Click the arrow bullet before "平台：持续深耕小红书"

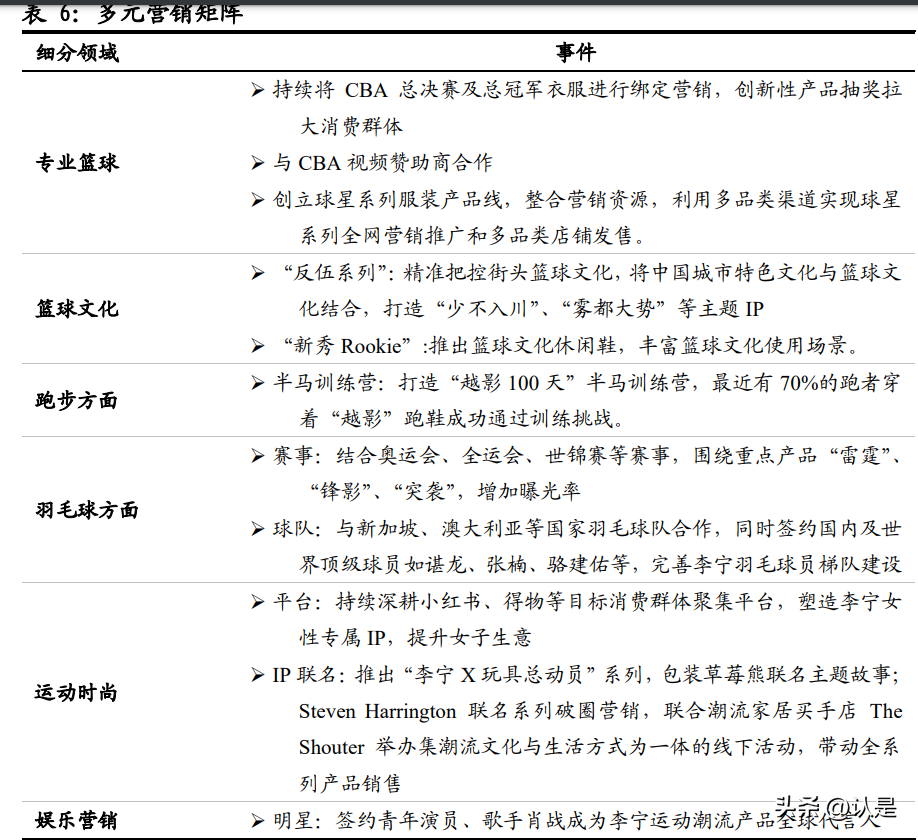[x=258, y=602]
